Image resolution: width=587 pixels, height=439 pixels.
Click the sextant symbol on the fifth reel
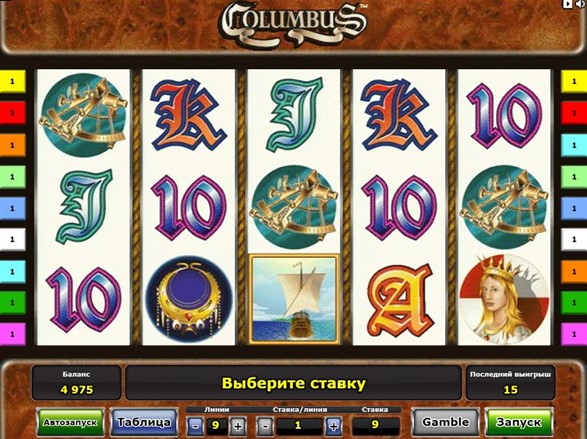coord(504,207)
